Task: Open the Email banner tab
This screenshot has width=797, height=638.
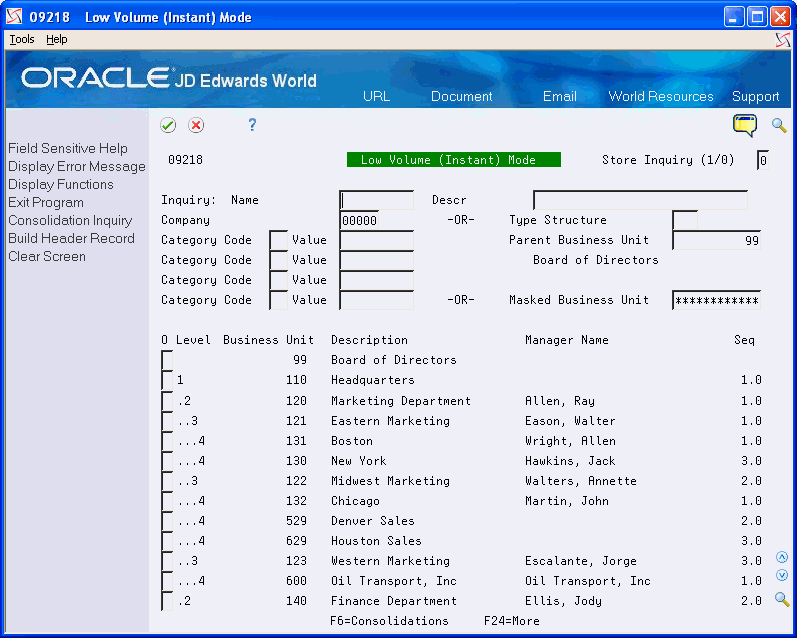Action: (560, 97)
